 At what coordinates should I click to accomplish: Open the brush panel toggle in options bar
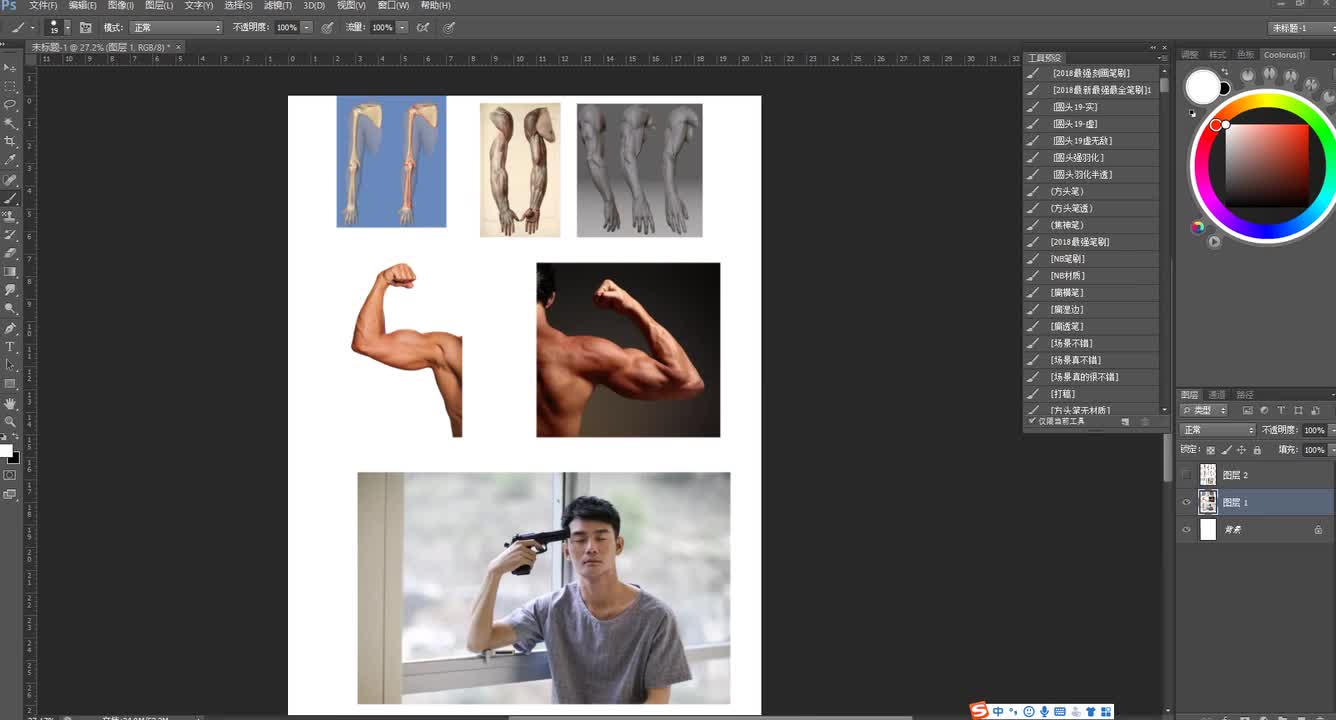(x=85, y=28)
